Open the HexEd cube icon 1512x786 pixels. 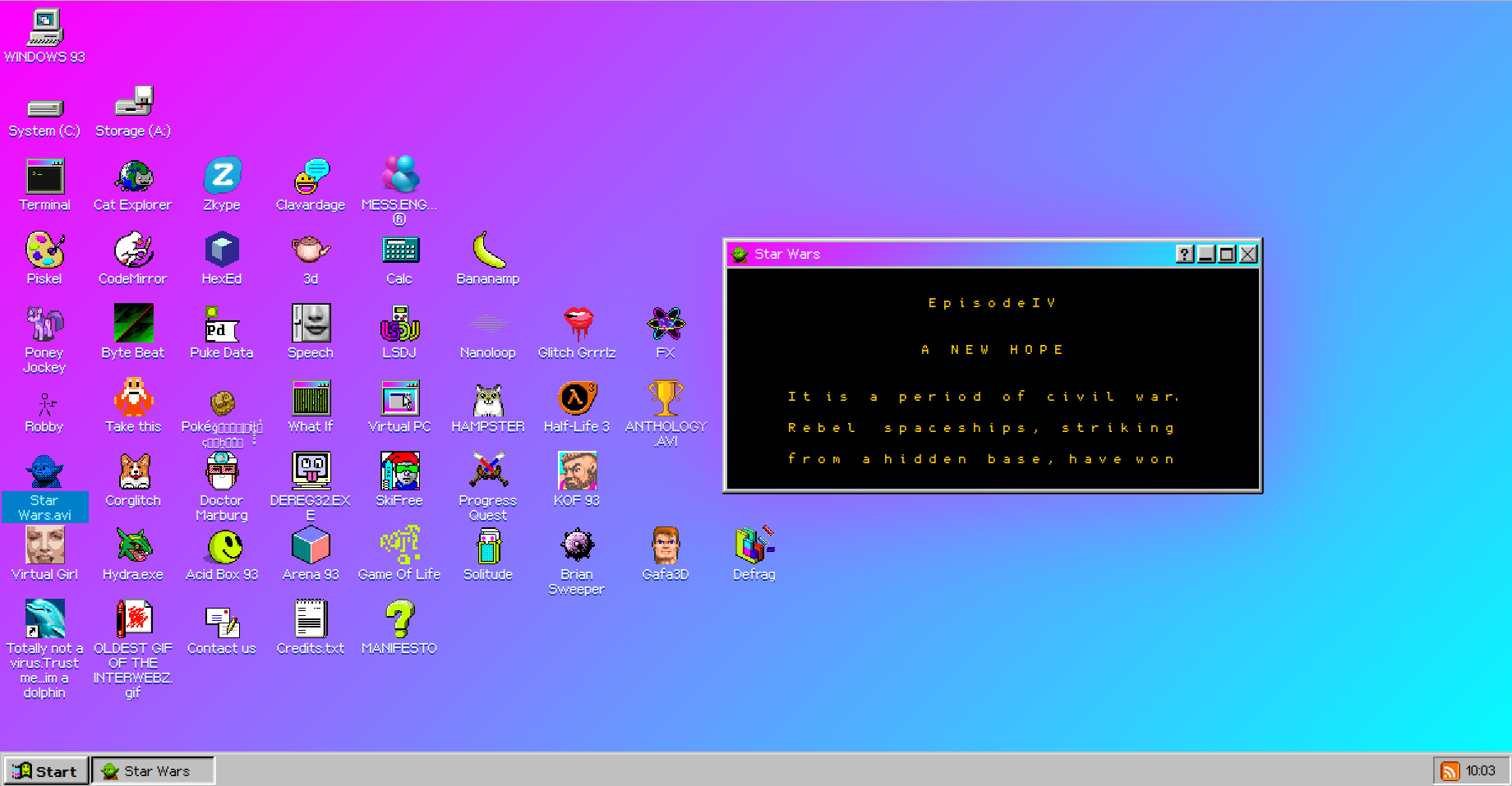[x=222, y=251]
